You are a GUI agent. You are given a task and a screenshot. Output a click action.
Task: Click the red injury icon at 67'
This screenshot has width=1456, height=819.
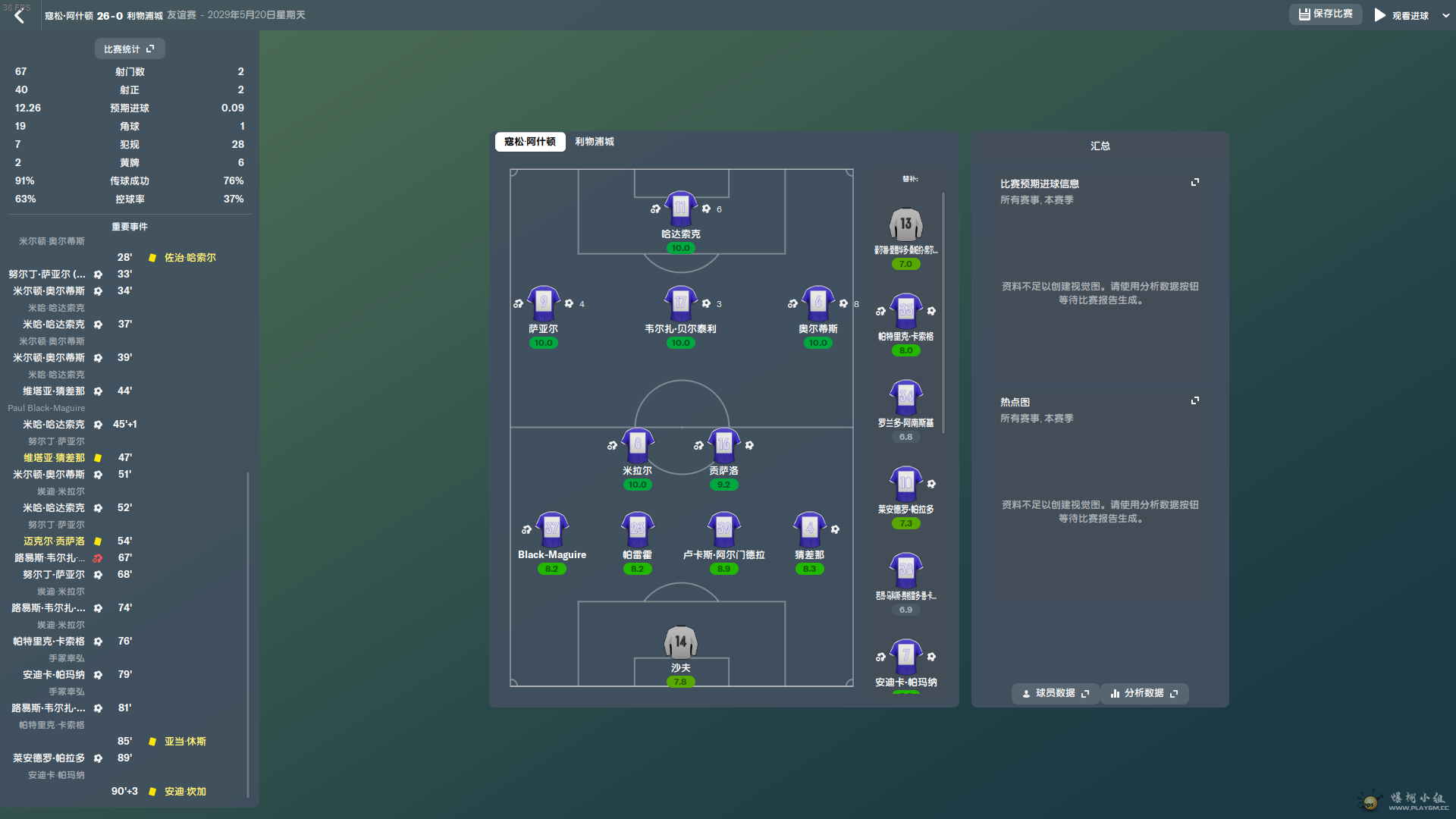click(x=98, y=558)
